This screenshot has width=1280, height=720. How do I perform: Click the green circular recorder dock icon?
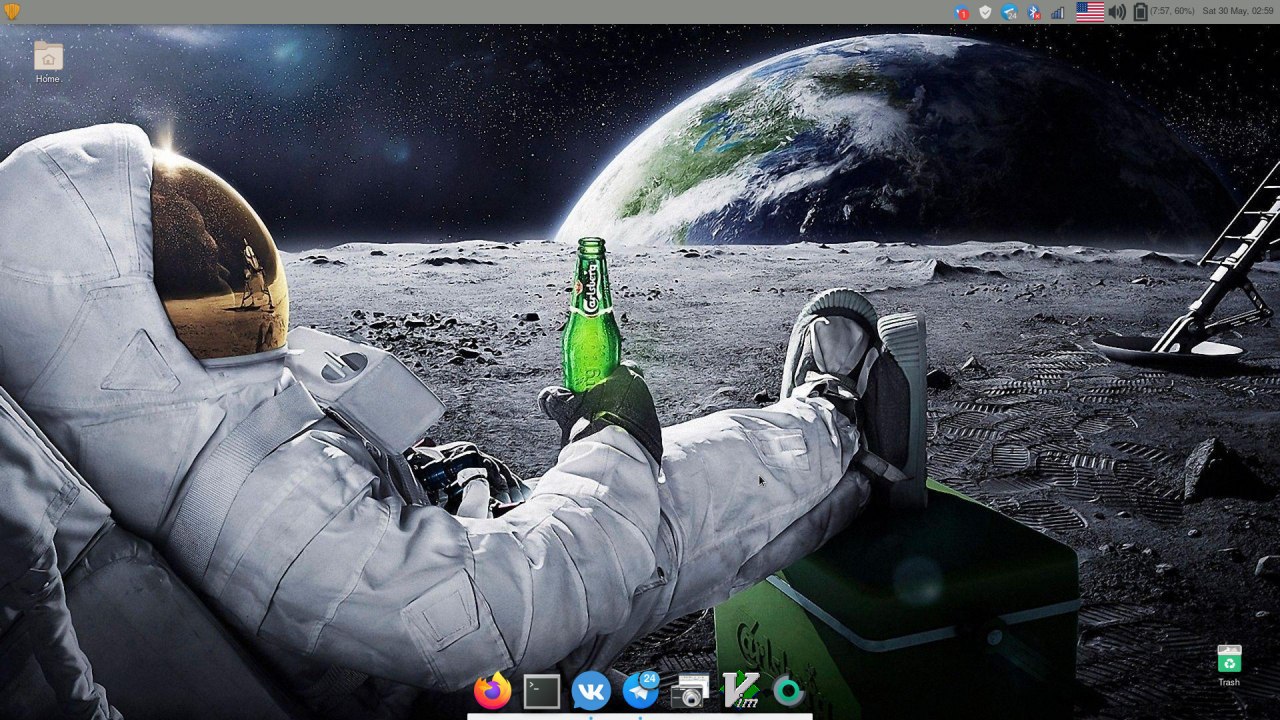[789, 691]
